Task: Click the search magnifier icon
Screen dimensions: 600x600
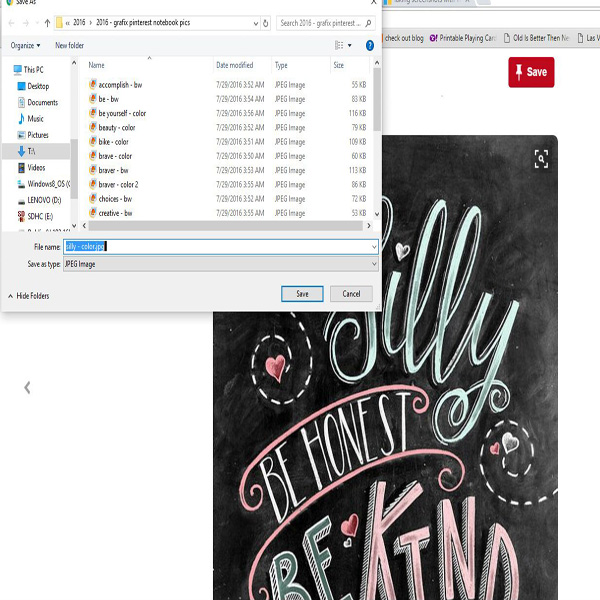Action: coord(368,23)
